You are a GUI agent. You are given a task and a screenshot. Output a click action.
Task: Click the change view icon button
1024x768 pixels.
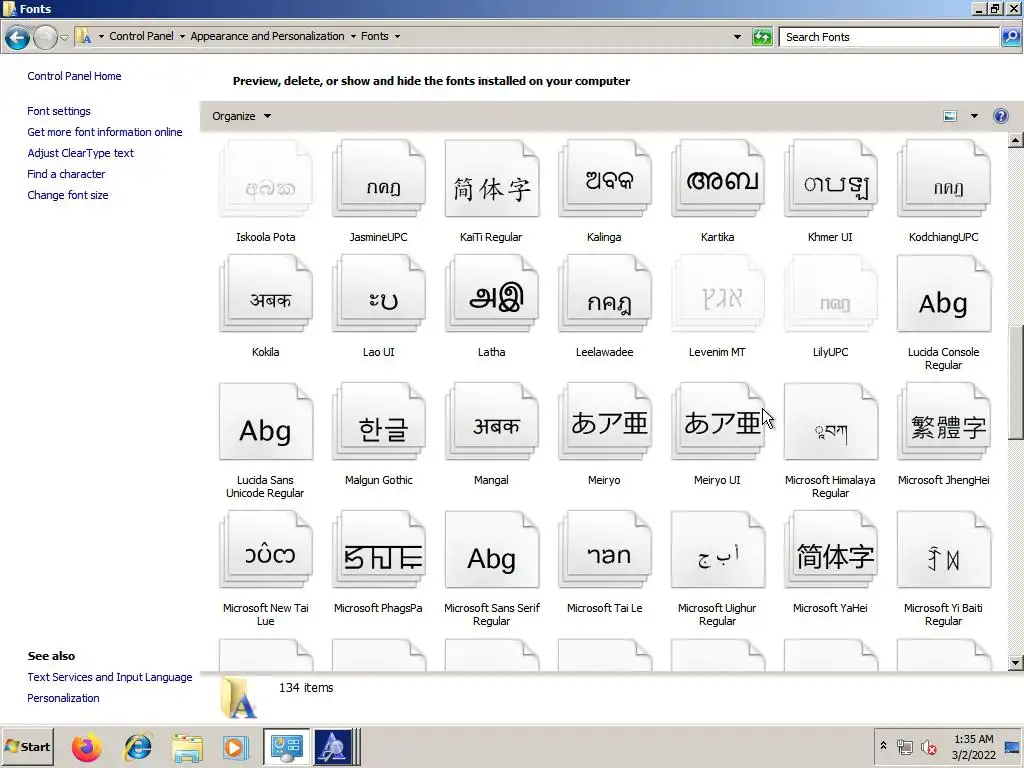point(950,116)
